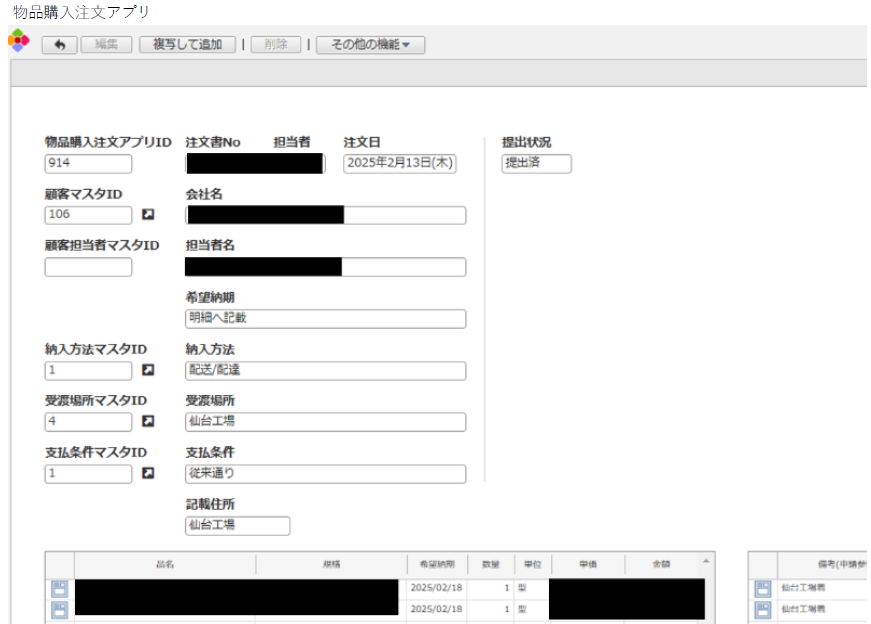Open the 顧客マスタID lookup link icon

tap(148, 215)
